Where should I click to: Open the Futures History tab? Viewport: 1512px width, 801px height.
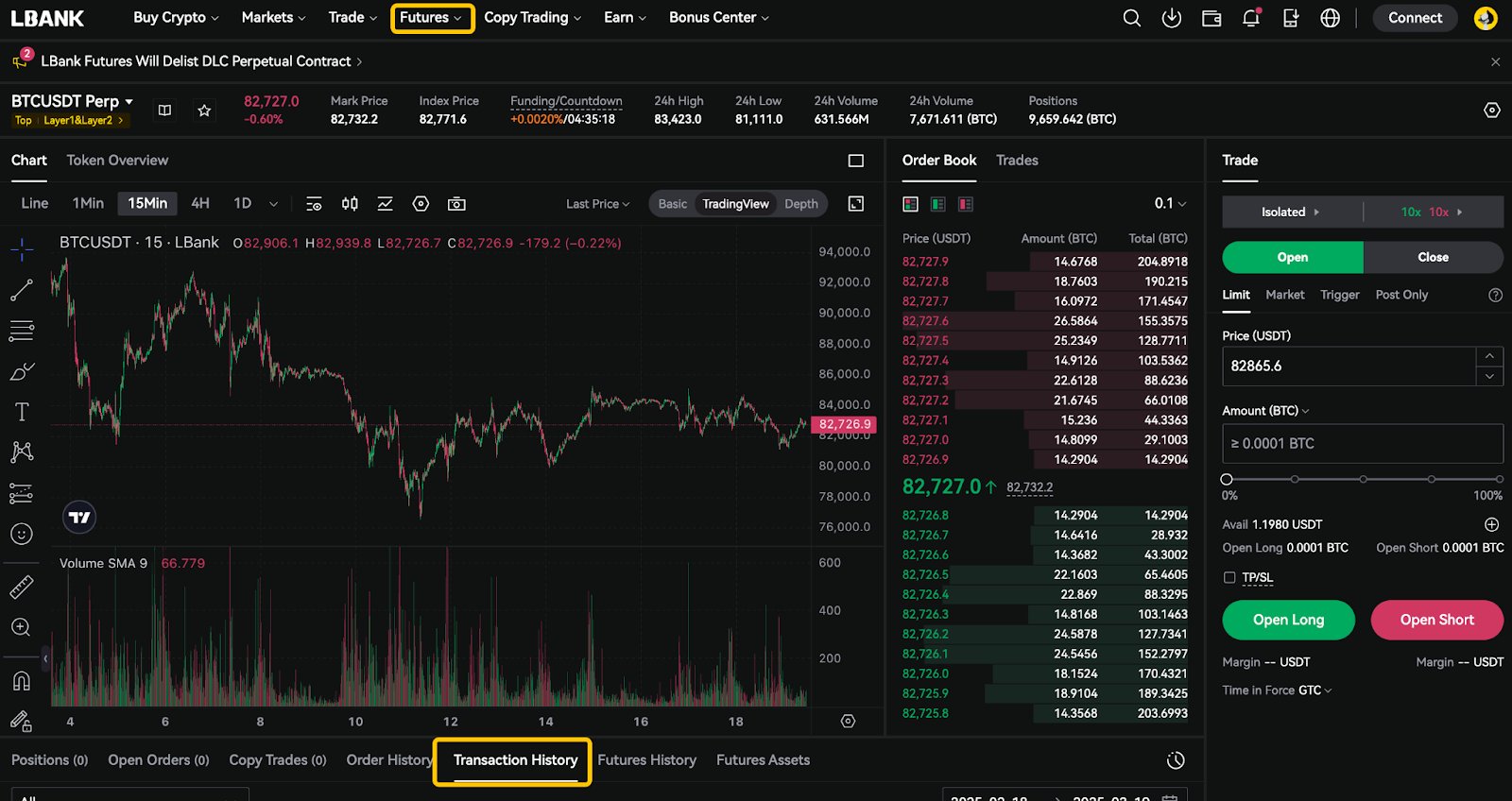tap(646, 760)
